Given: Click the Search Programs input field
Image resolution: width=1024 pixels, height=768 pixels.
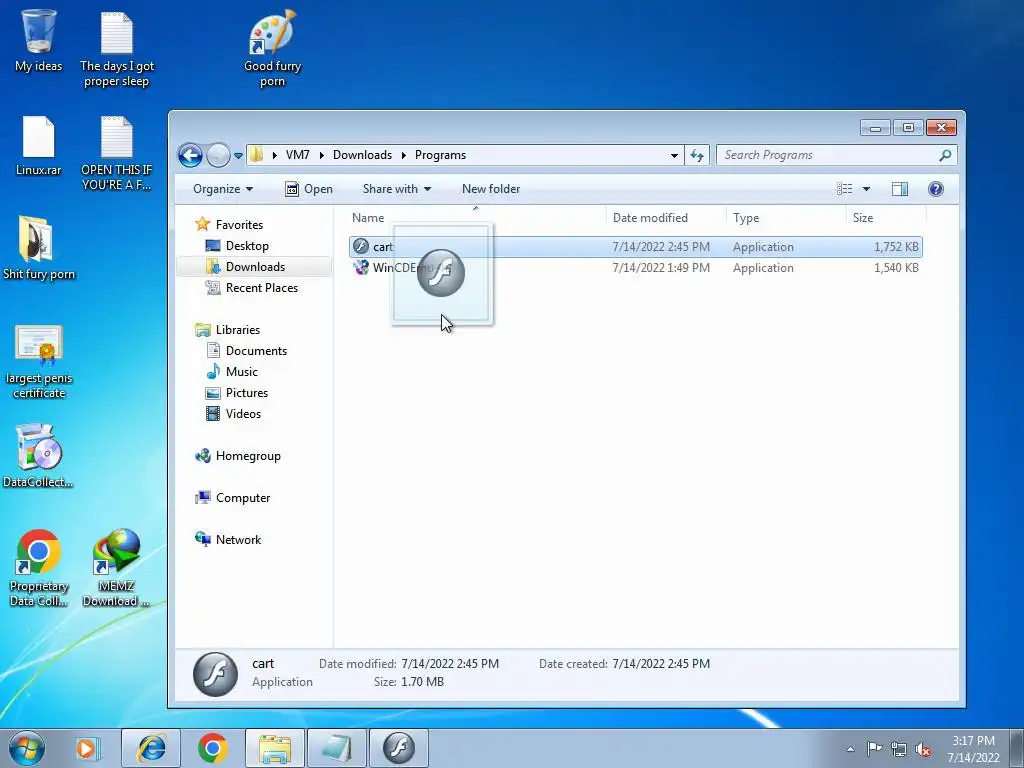Looking at the screenshot, I should point(827,155).
